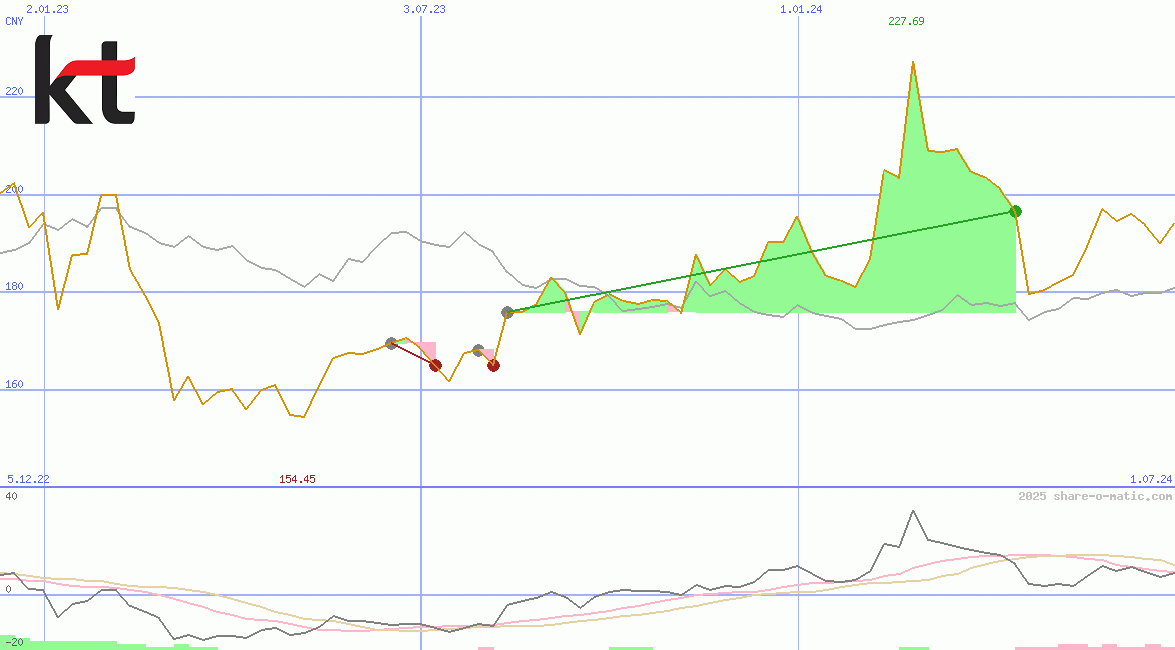This screenshot has width=1175, height=650.
Task: Click the 1.07.24 end date label
Action: click(x=1149, y=479)
